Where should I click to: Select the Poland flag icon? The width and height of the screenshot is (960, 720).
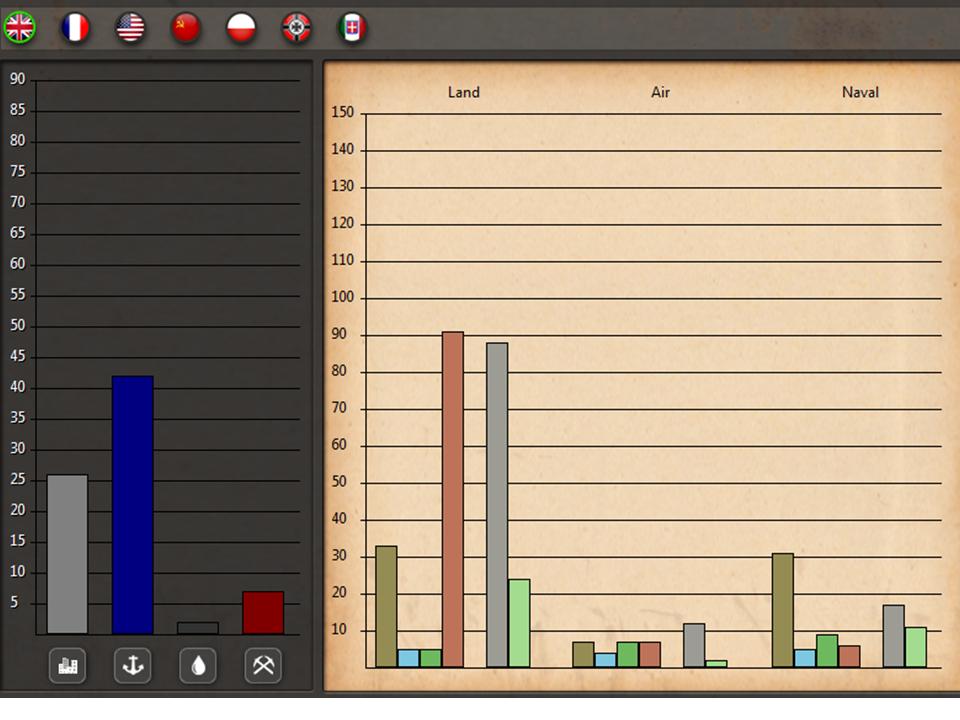241,28
